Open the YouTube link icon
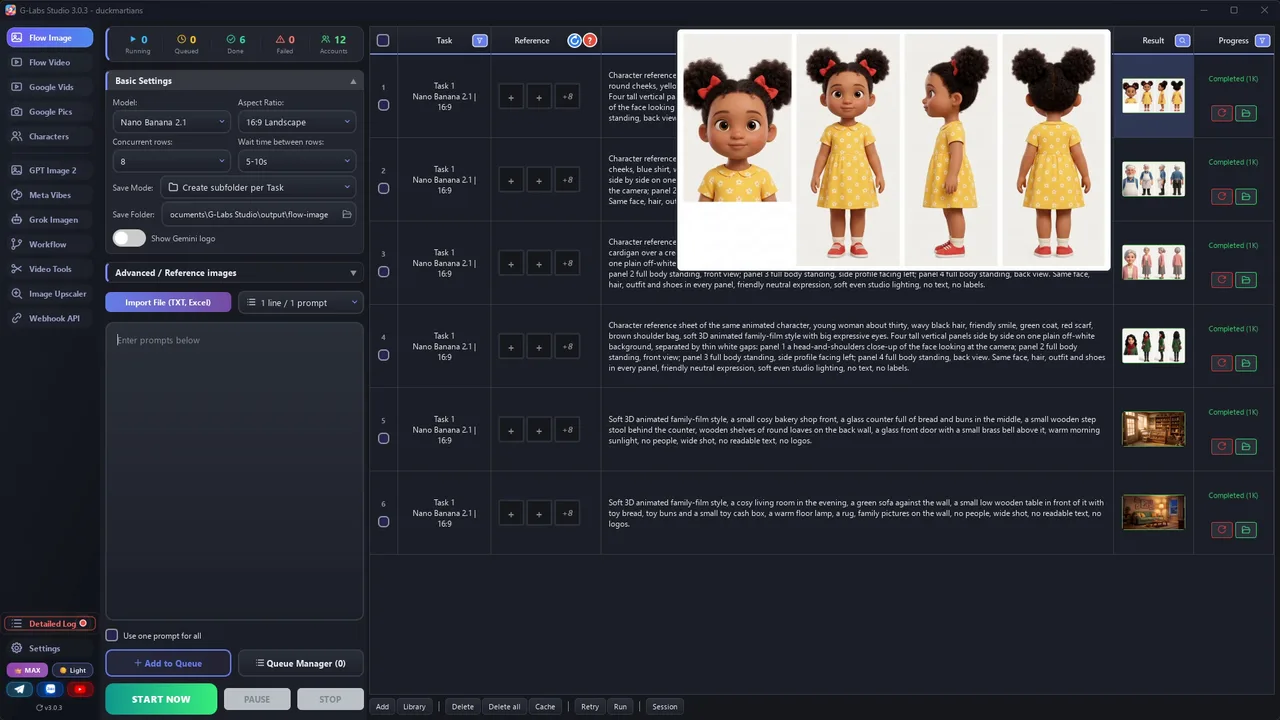 80,689
